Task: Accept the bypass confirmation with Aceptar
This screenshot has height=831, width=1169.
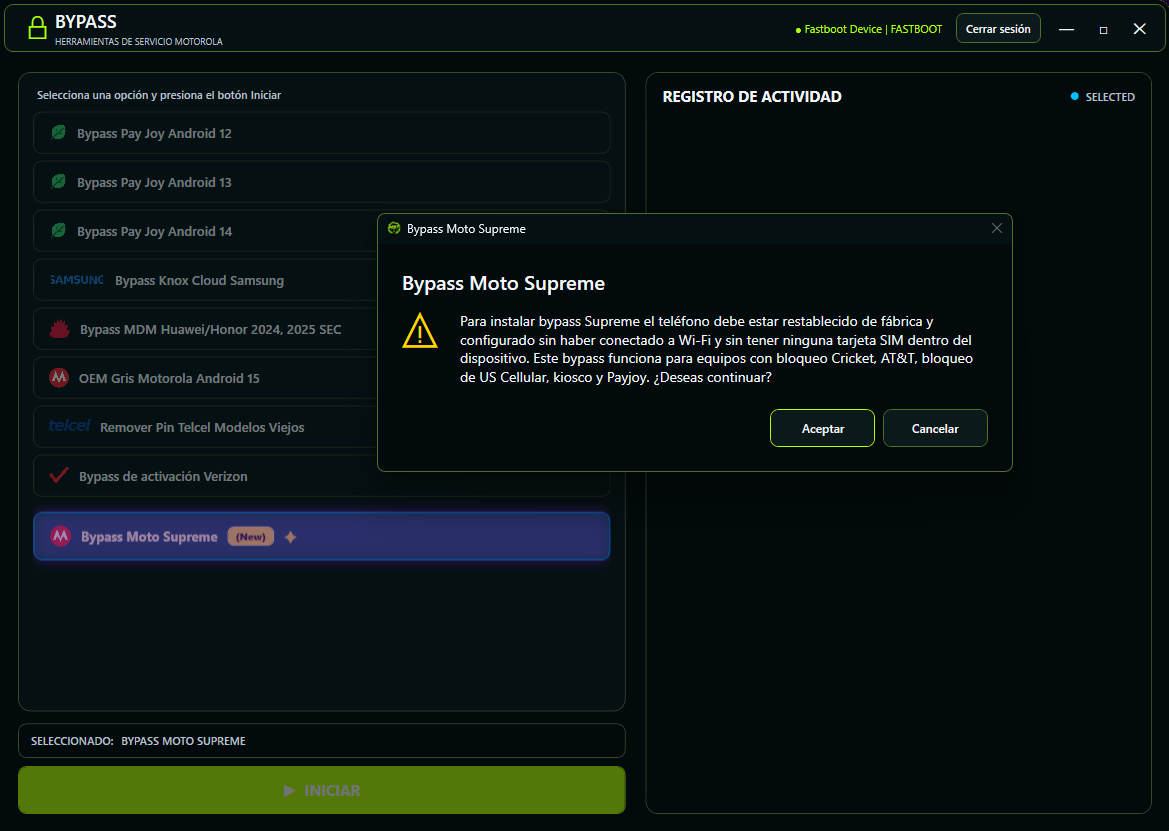Action: pos(822,428)
